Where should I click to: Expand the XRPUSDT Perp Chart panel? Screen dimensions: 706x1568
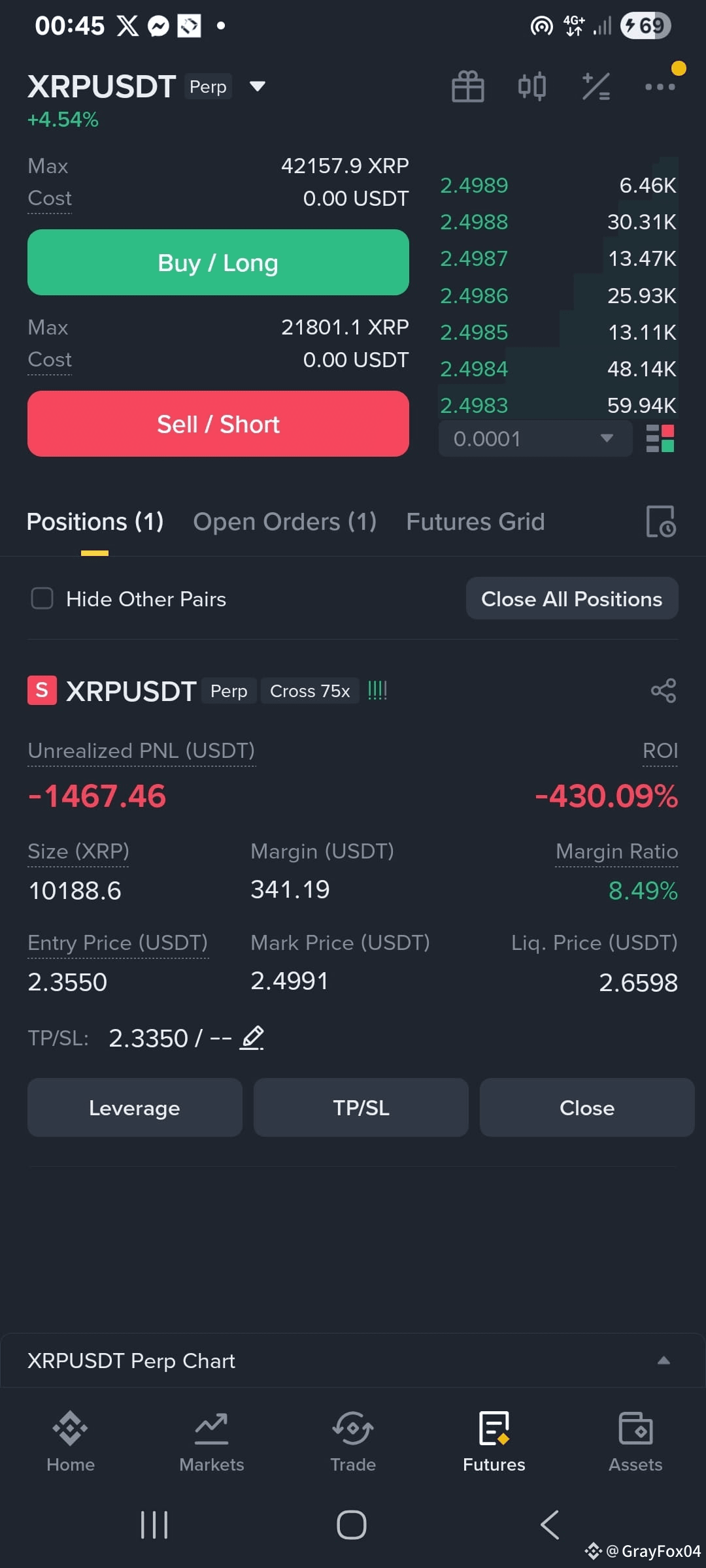click(353, 1360)
